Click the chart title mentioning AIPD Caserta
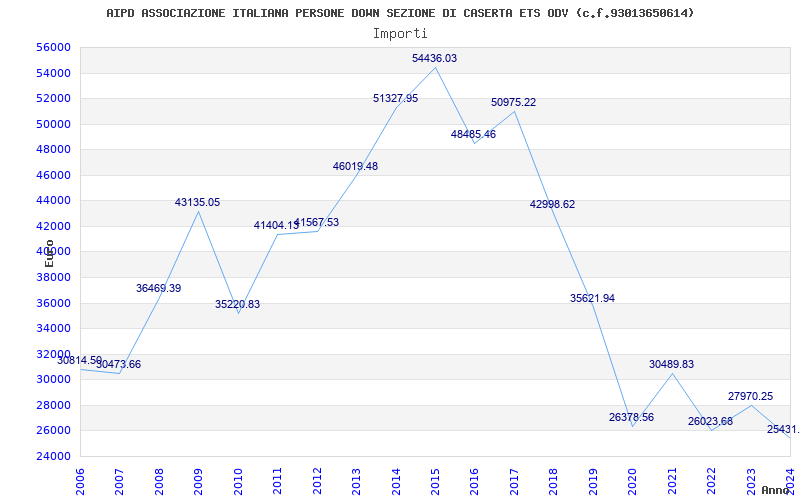Viewport: 800px width, 500px height. 400,13
